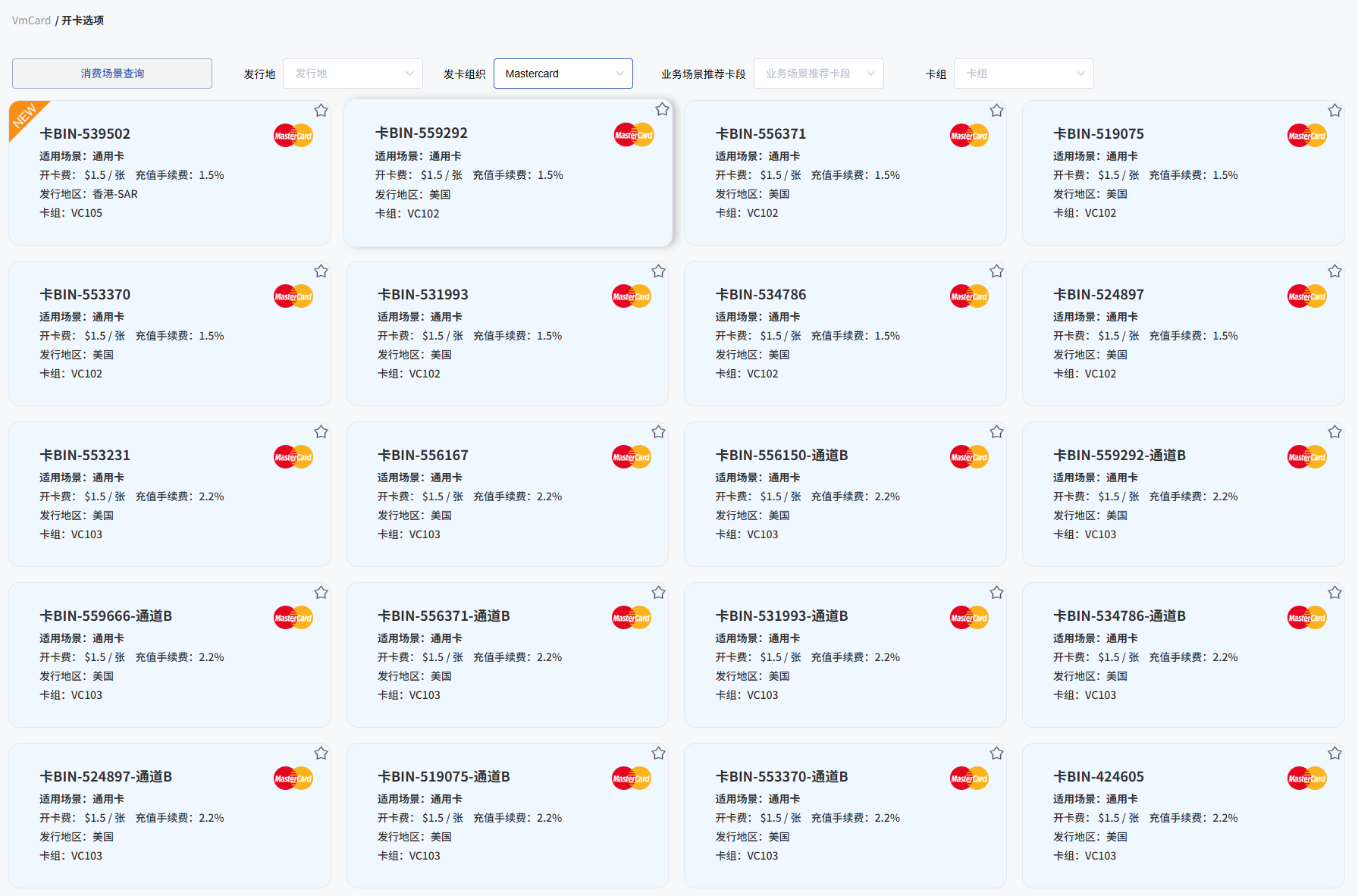Screen dimensions: 1358x896
Task: Click the MasterCard logo on 卡BIN-556371
Action: click(968, 135)
